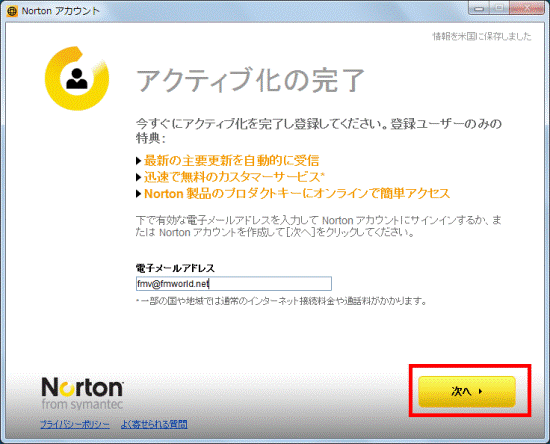Click the 情報を米国に保存しました notice text
Screen dimensions: 550x444
[x=482, y=36]
